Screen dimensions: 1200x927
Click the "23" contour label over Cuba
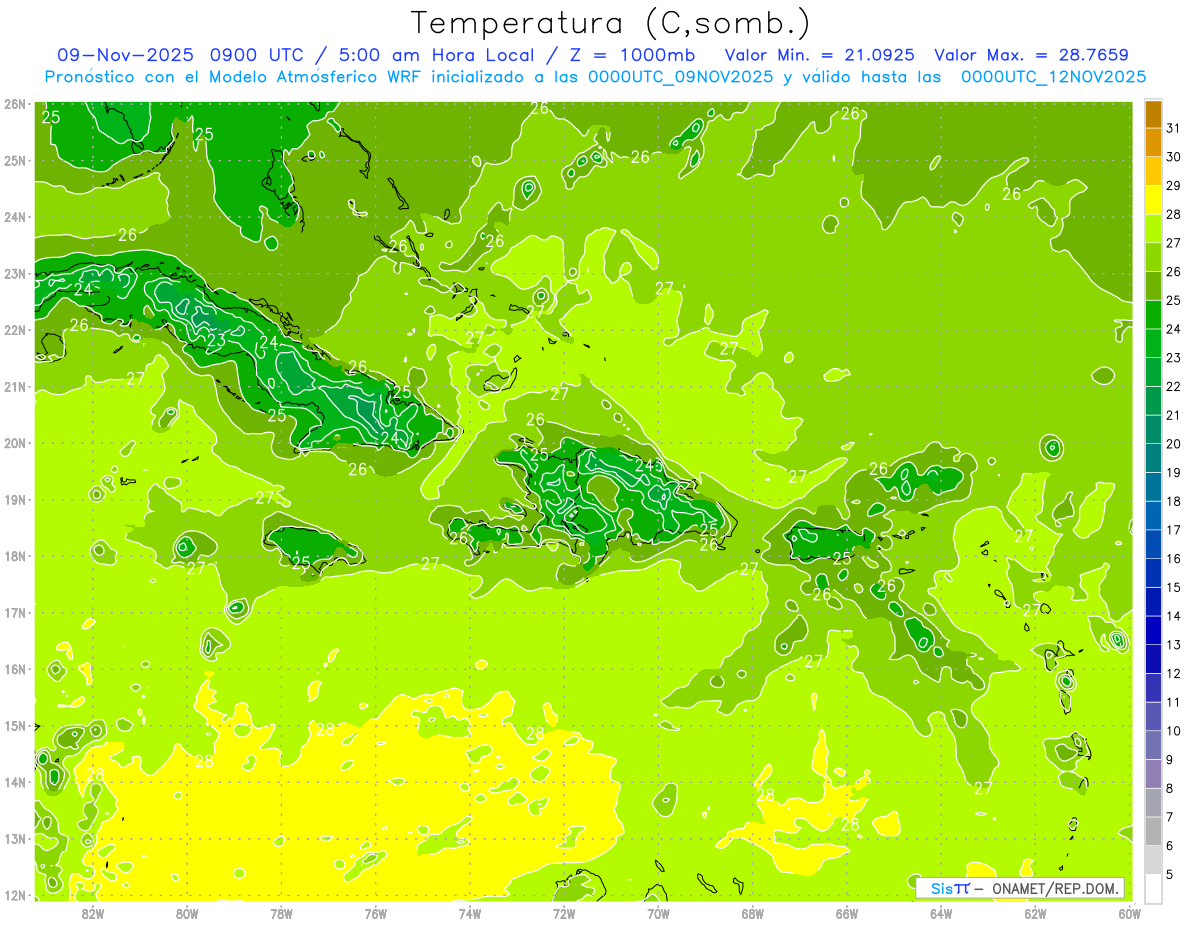pos(216,340)
